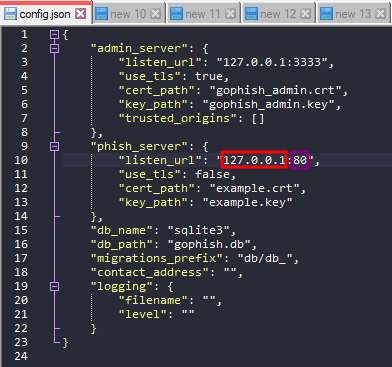Screen dimensions: 392x367
Task: Collapse the root brace fold on line 1
Action: pyautogui.click(x=54, y=34)
